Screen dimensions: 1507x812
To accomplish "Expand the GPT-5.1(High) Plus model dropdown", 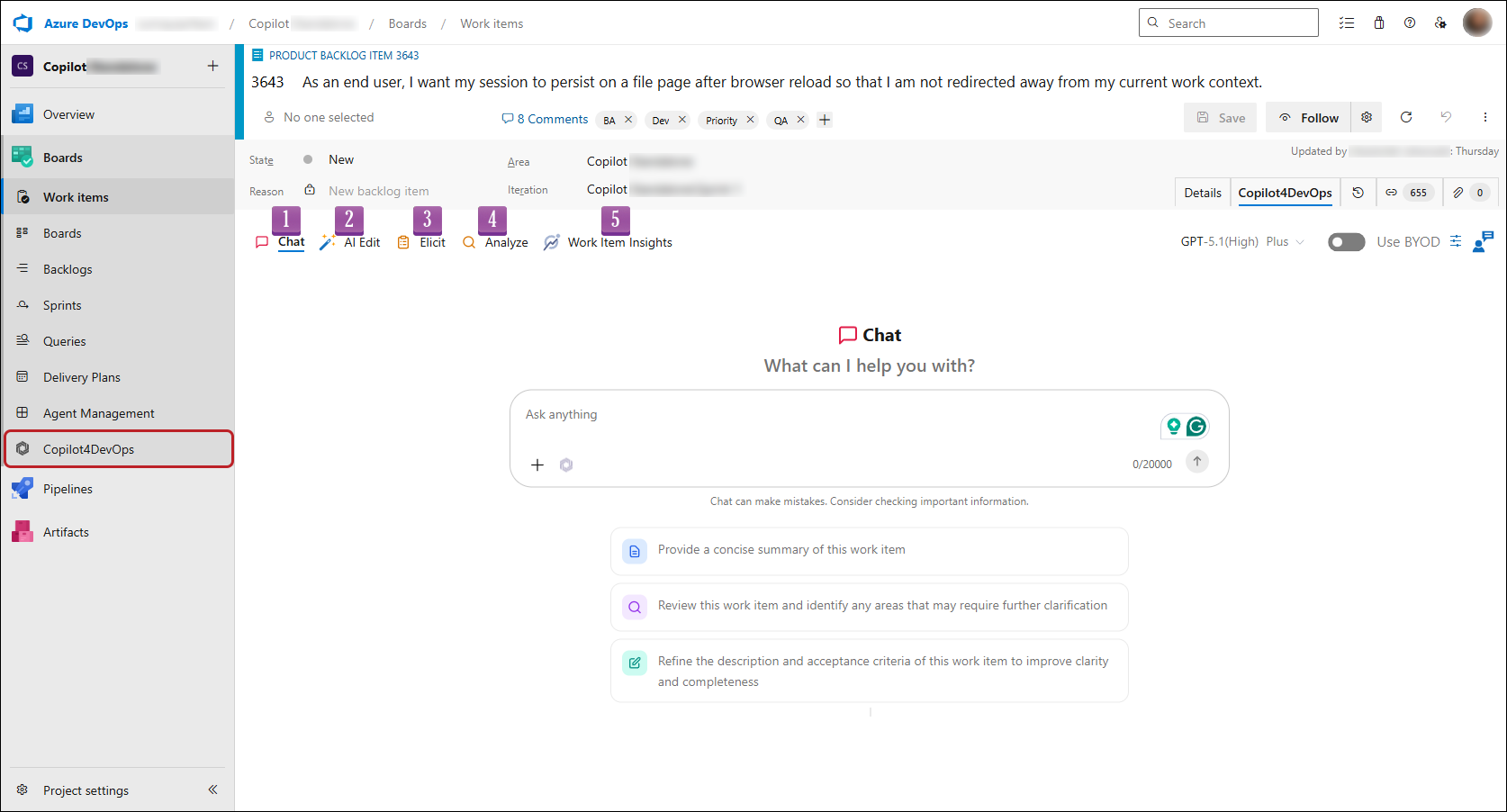I will click(x=1242, y=241).
